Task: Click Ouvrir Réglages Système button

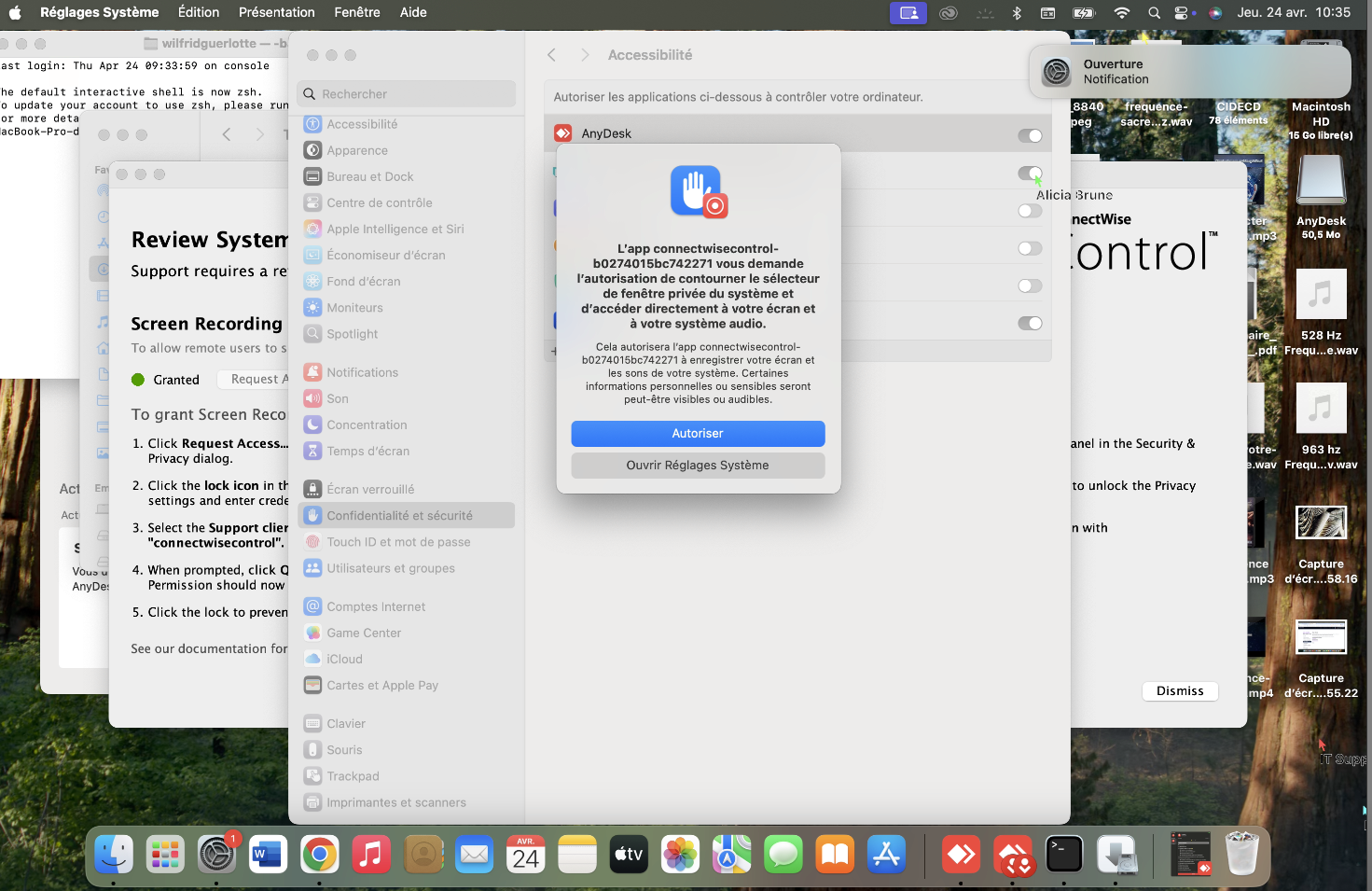Action: click(x=698, y=466)
